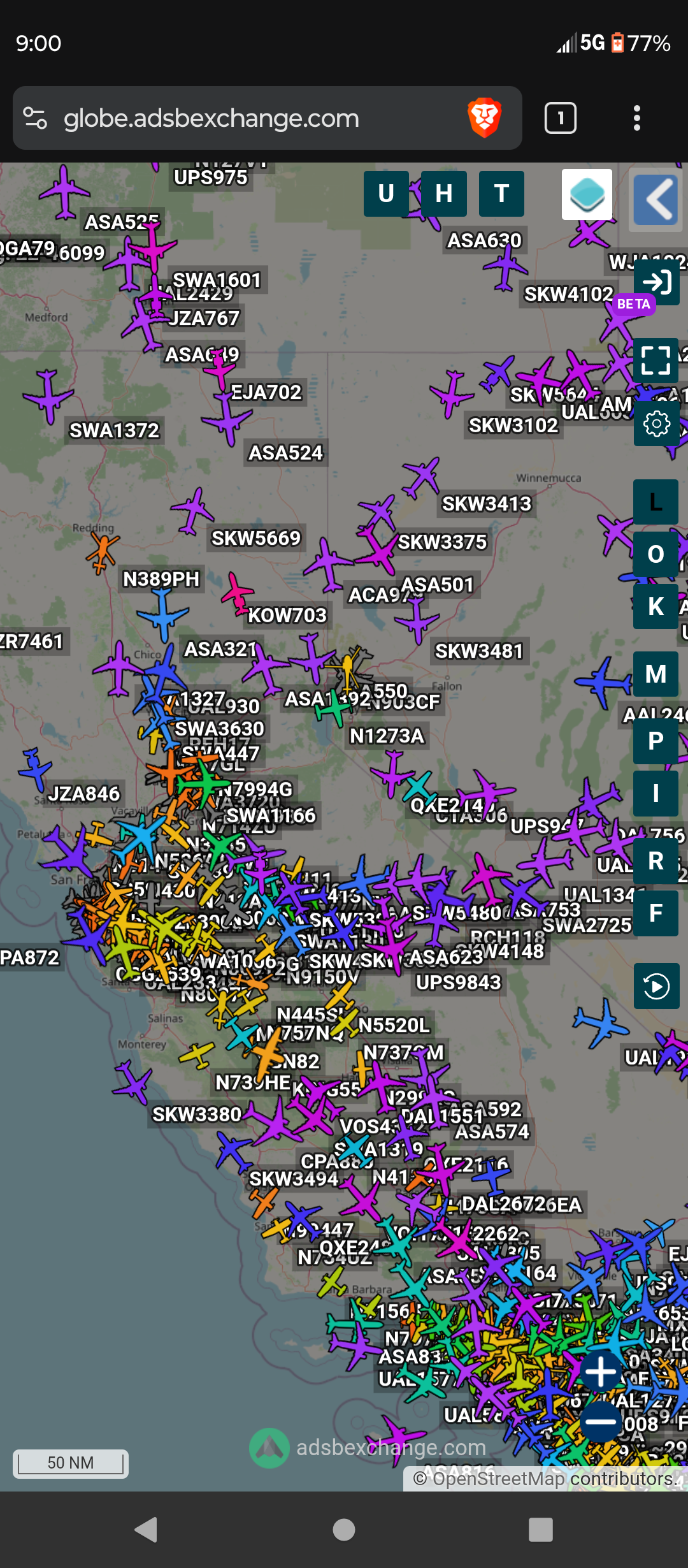
Task: Toggle the L labels button
Action: click(656, 502)
